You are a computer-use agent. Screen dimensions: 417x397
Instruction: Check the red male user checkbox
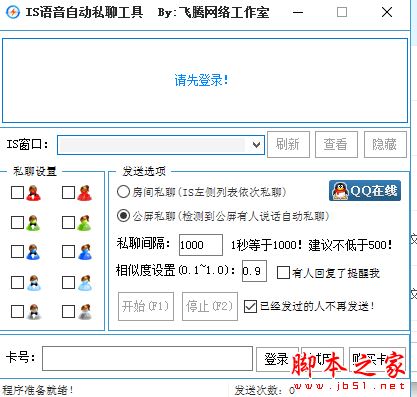tap(17, 193)
